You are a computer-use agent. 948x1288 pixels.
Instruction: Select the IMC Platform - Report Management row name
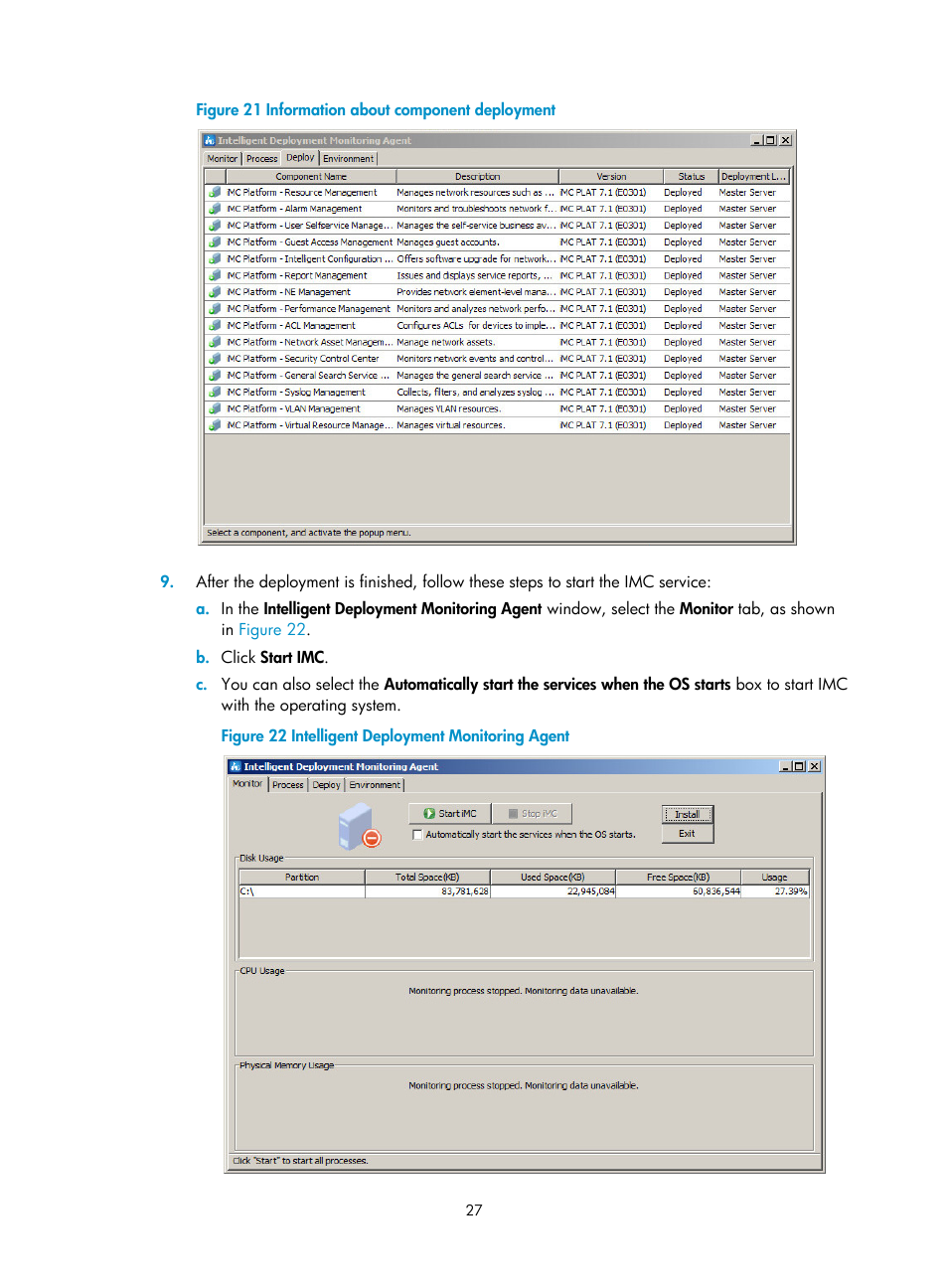click(297, 275)
